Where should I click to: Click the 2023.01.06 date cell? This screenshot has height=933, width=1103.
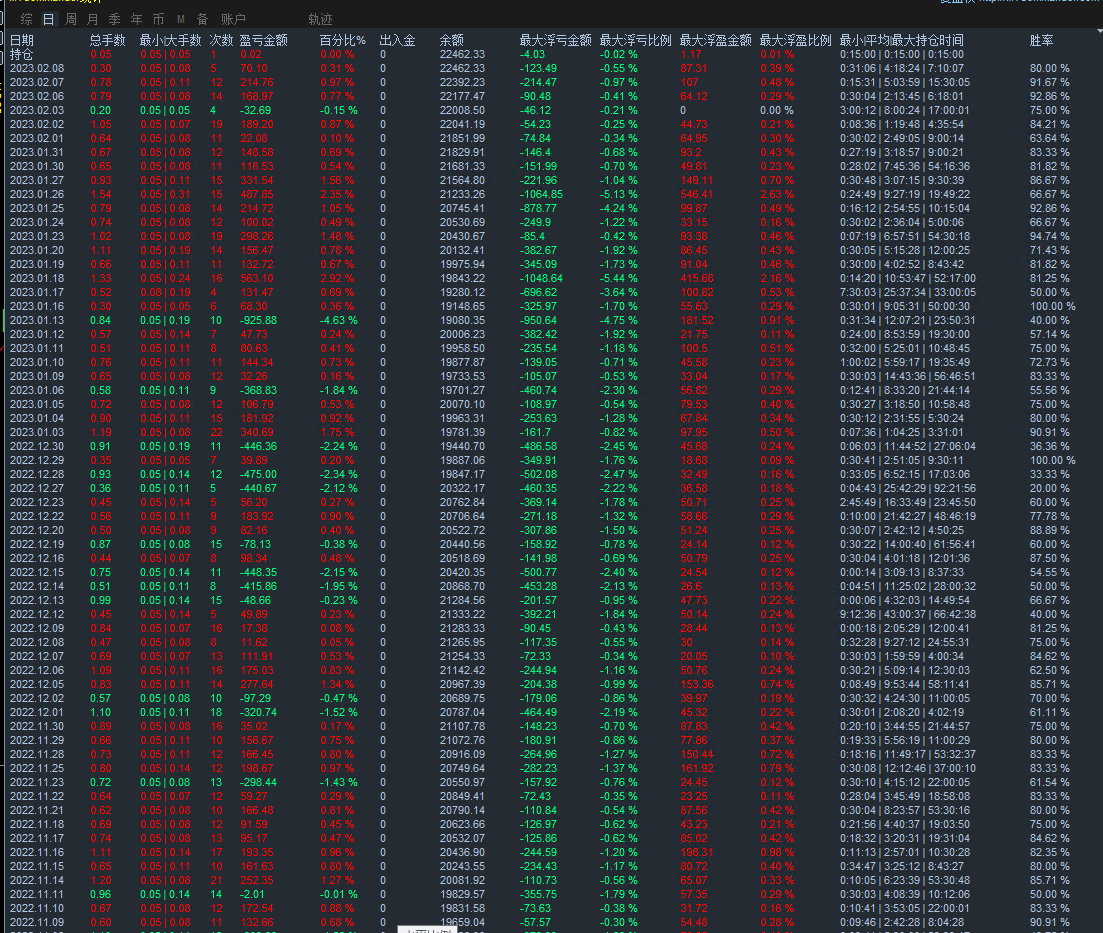37,390
